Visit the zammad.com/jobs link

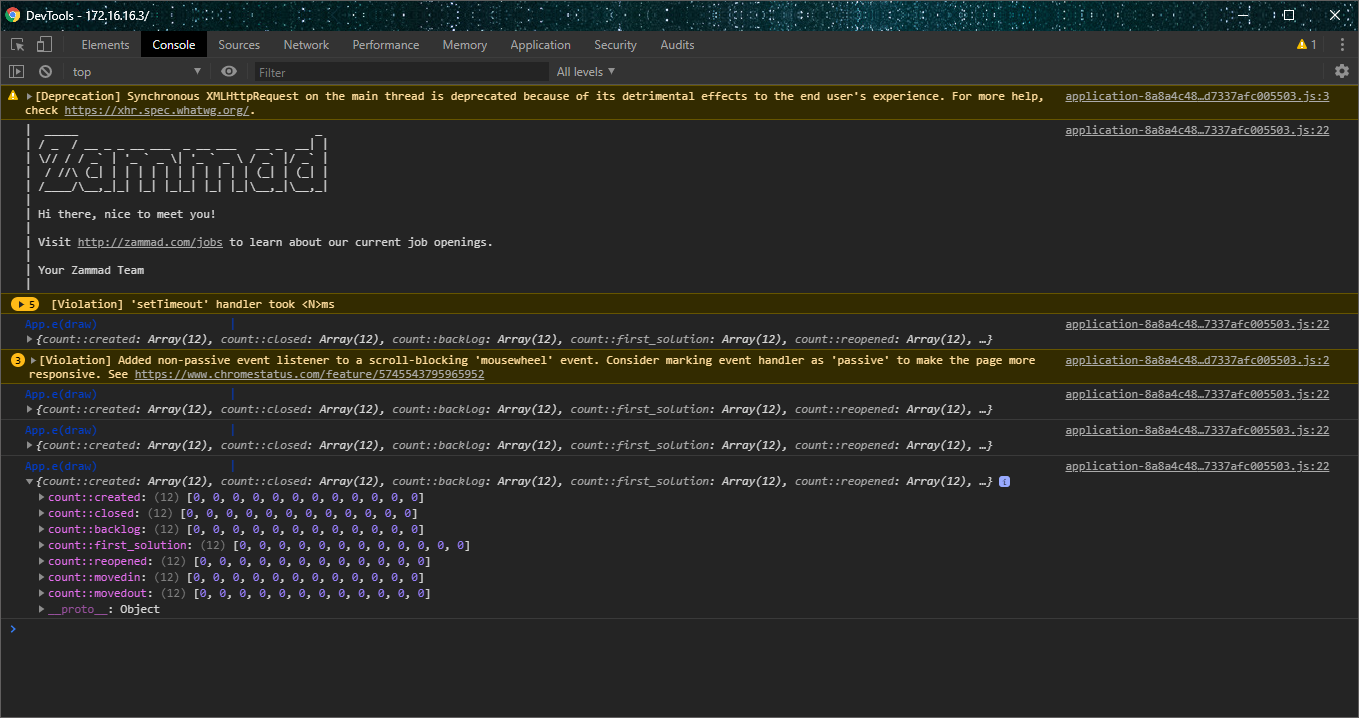click(149, 241)
